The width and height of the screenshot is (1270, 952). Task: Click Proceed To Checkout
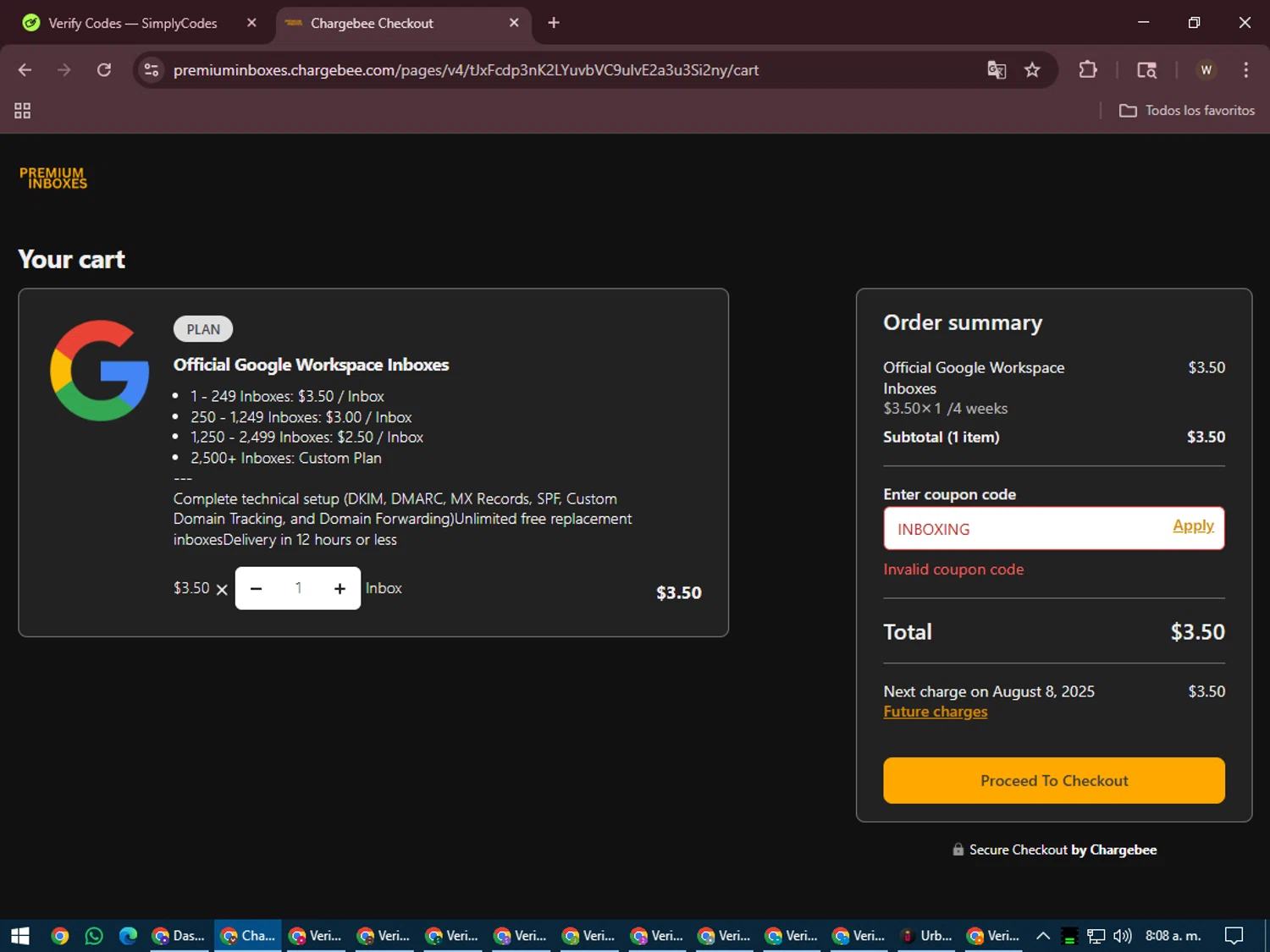coord(1054,780)
